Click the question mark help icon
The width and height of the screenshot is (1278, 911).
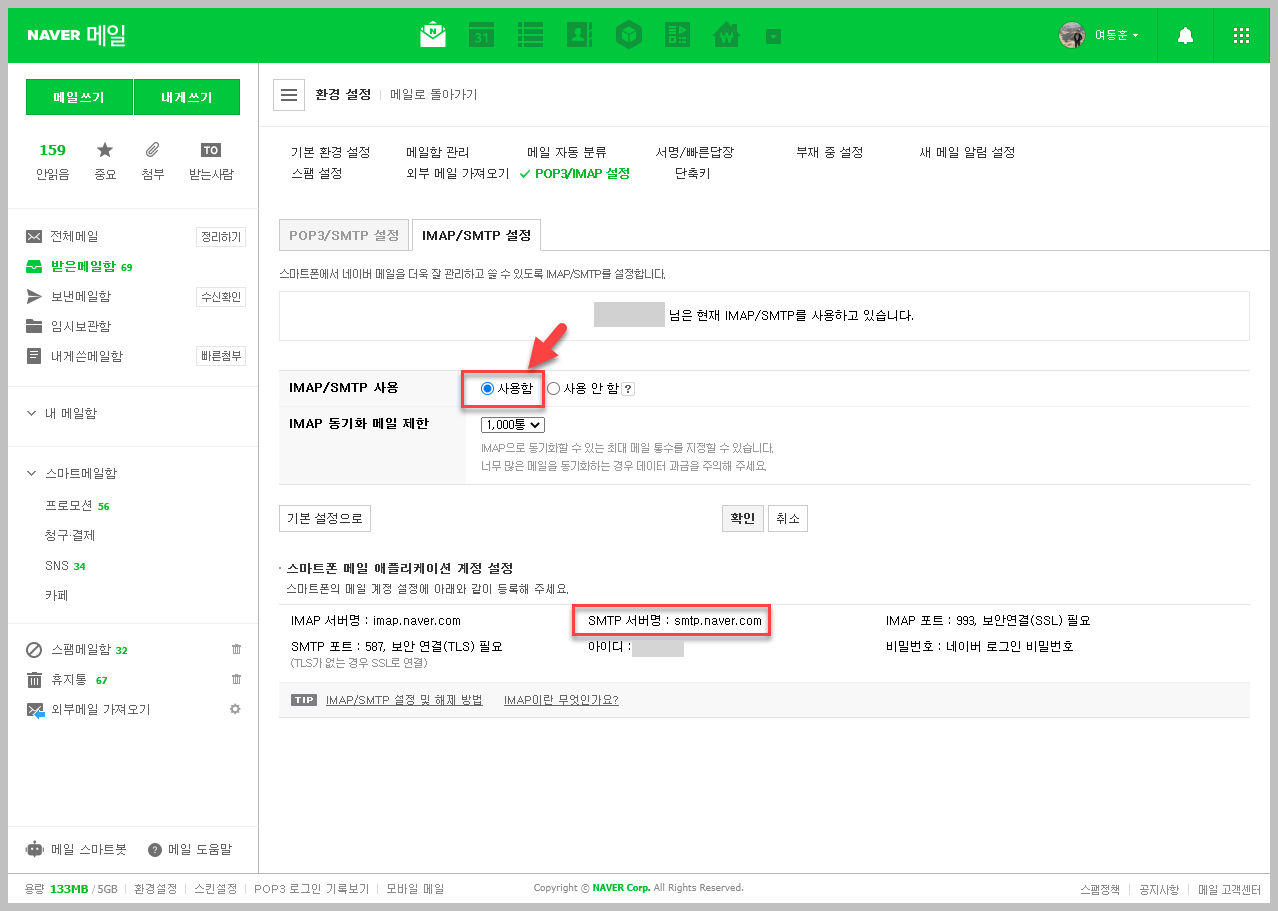628,389
